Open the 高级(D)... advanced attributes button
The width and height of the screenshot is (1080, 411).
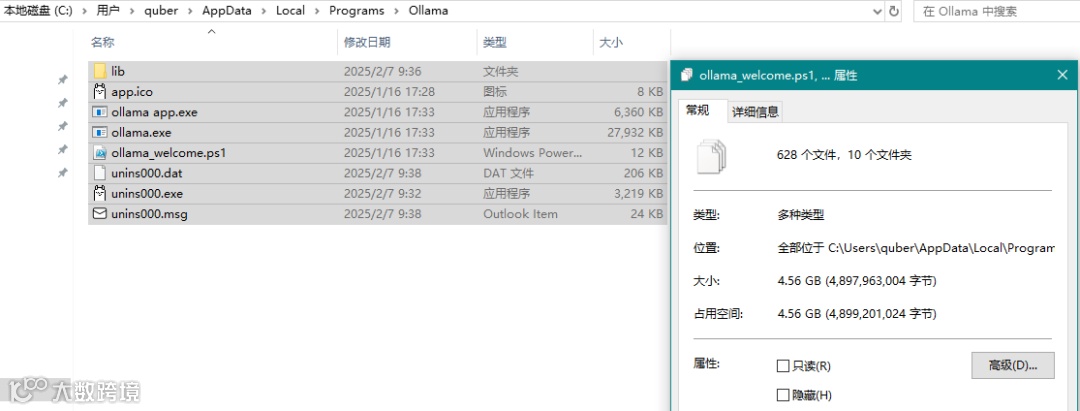click(x=1012, y=365)
